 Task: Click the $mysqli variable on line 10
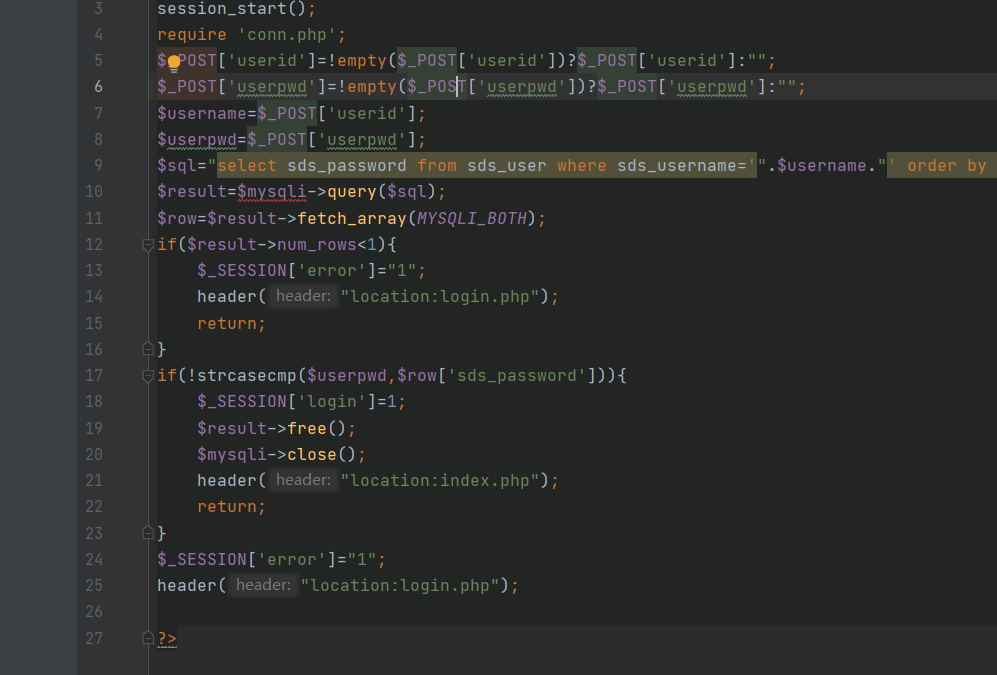click(272, 192)
